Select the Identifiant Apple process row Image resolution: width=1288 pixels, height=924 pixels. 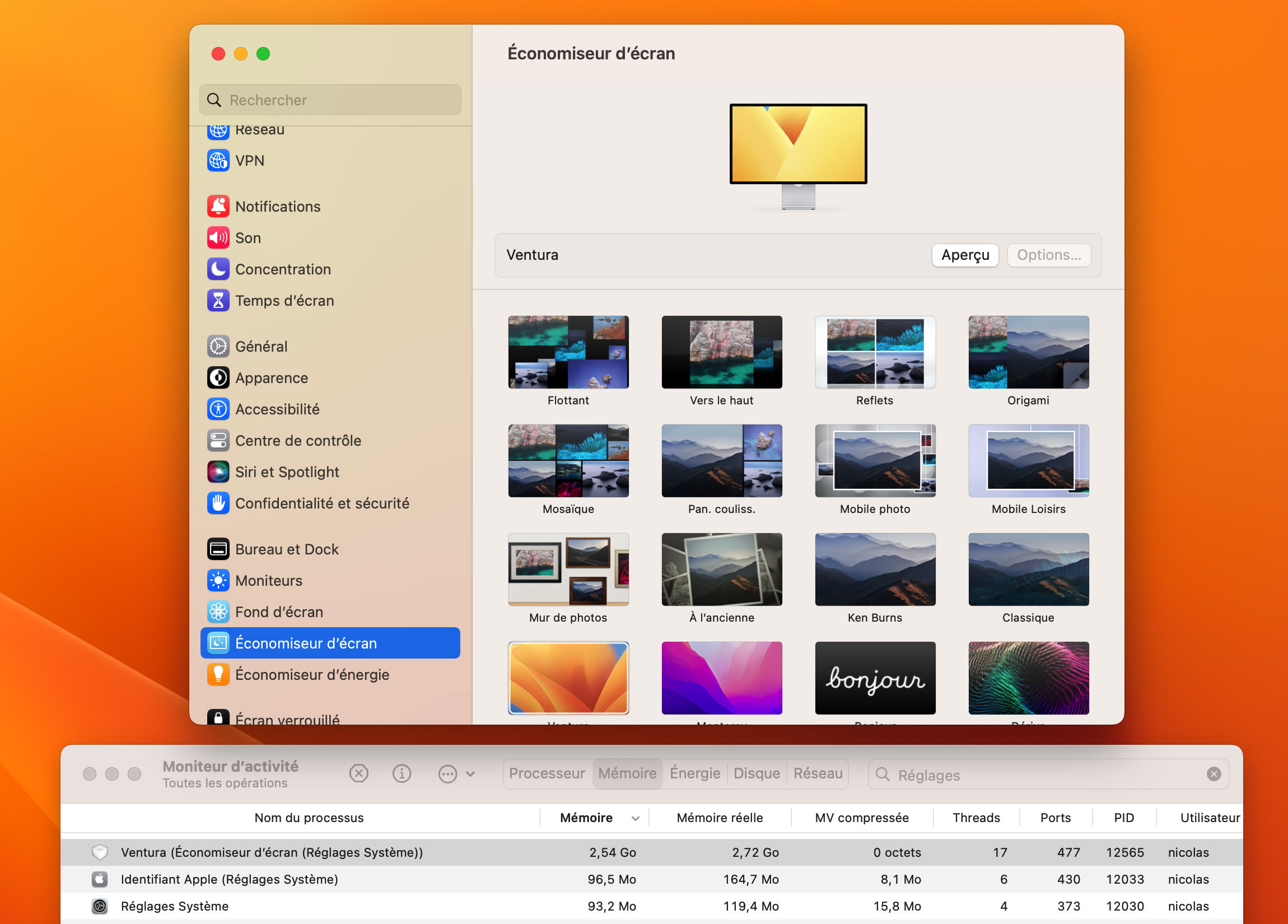click(x=651, y=879)
